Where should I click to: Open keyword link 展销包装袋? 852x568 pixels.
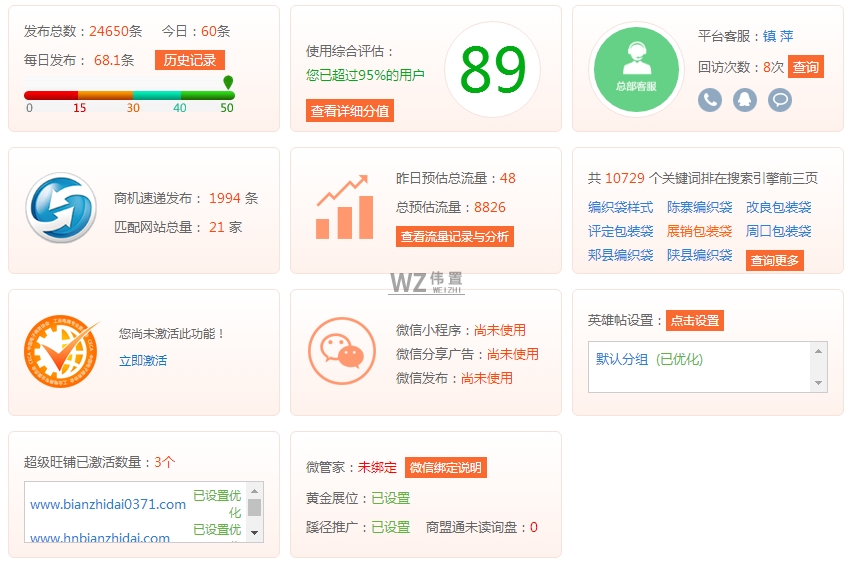699,231
